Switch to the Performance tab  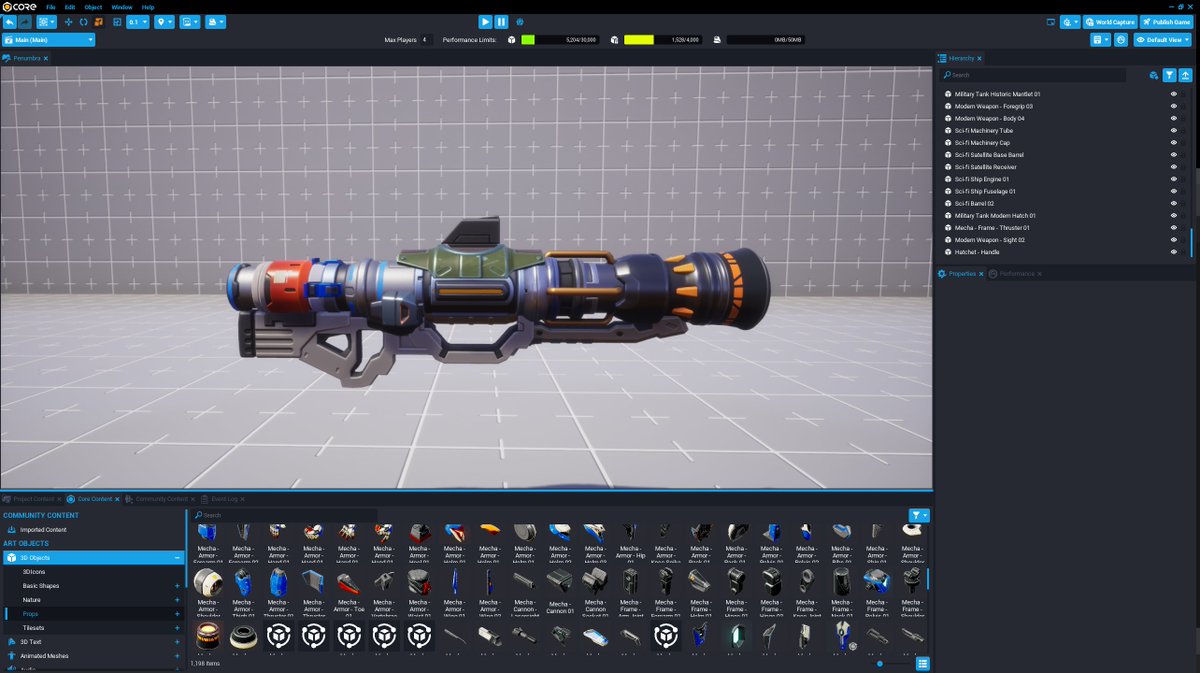(x=1016, y=273)
